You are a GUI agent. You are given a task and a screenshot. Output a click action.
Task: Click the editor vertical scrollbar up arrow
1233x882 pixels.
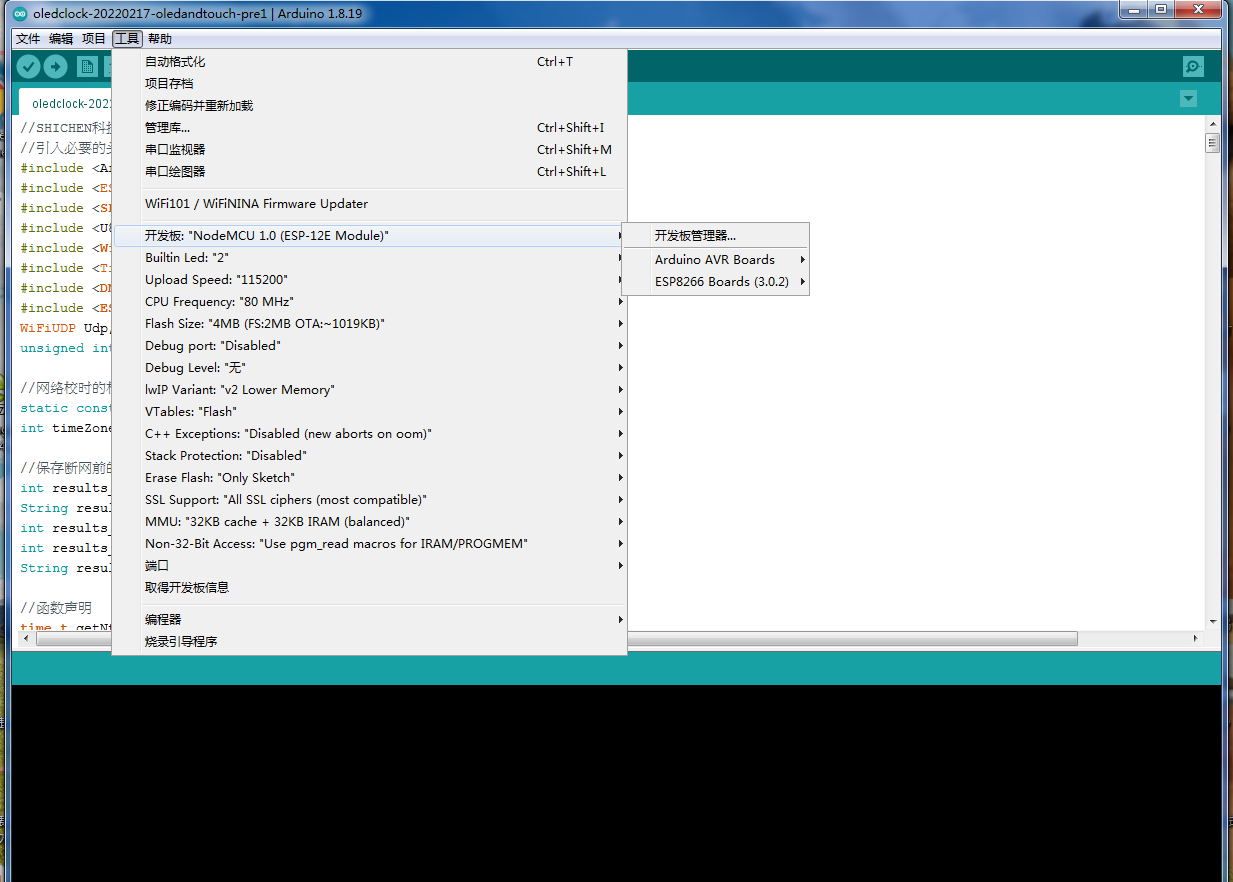(x=1212, y=124)
